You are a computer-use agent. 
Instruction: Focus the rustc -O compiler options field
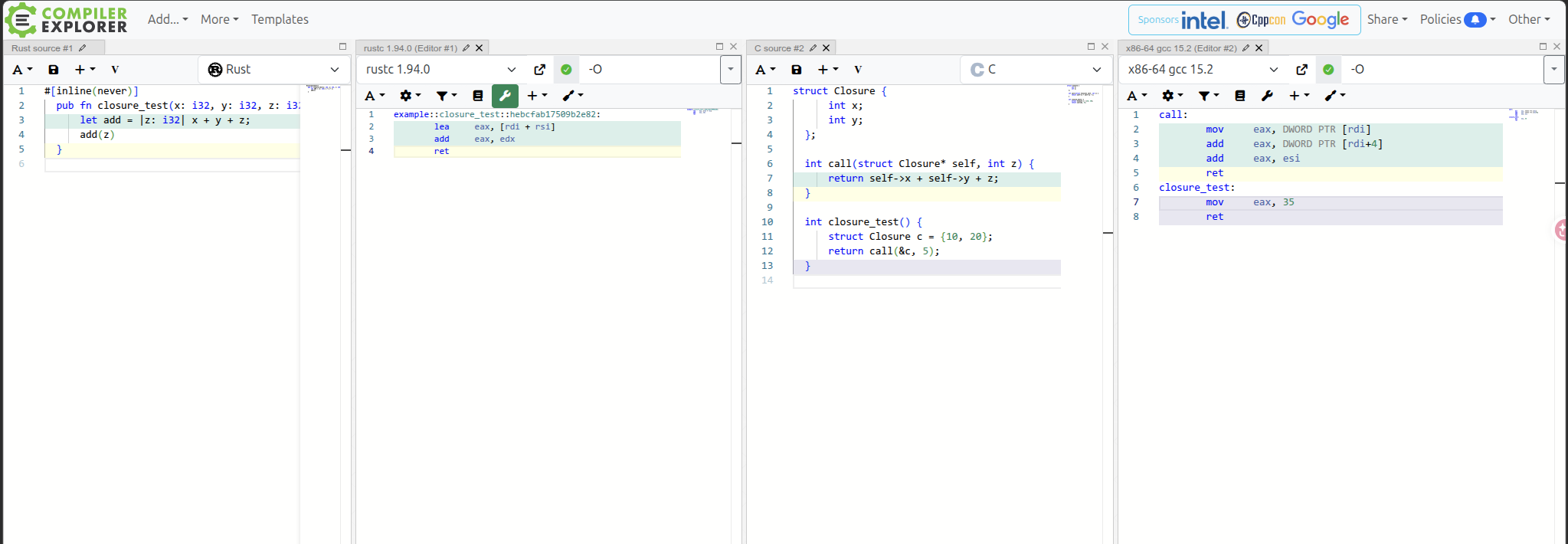(x=650, y=70)
